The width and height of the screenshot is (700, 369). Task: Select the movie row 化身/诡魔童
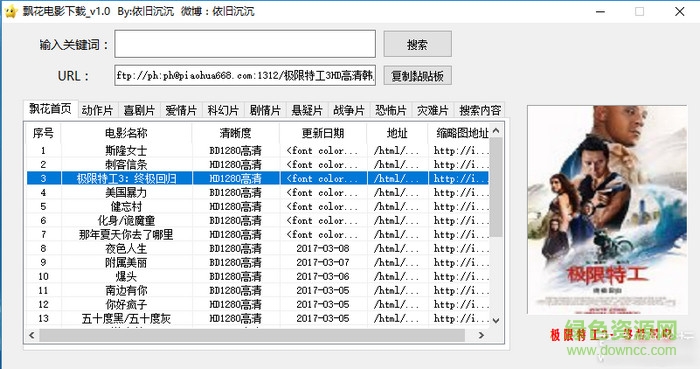pos(258,220)
